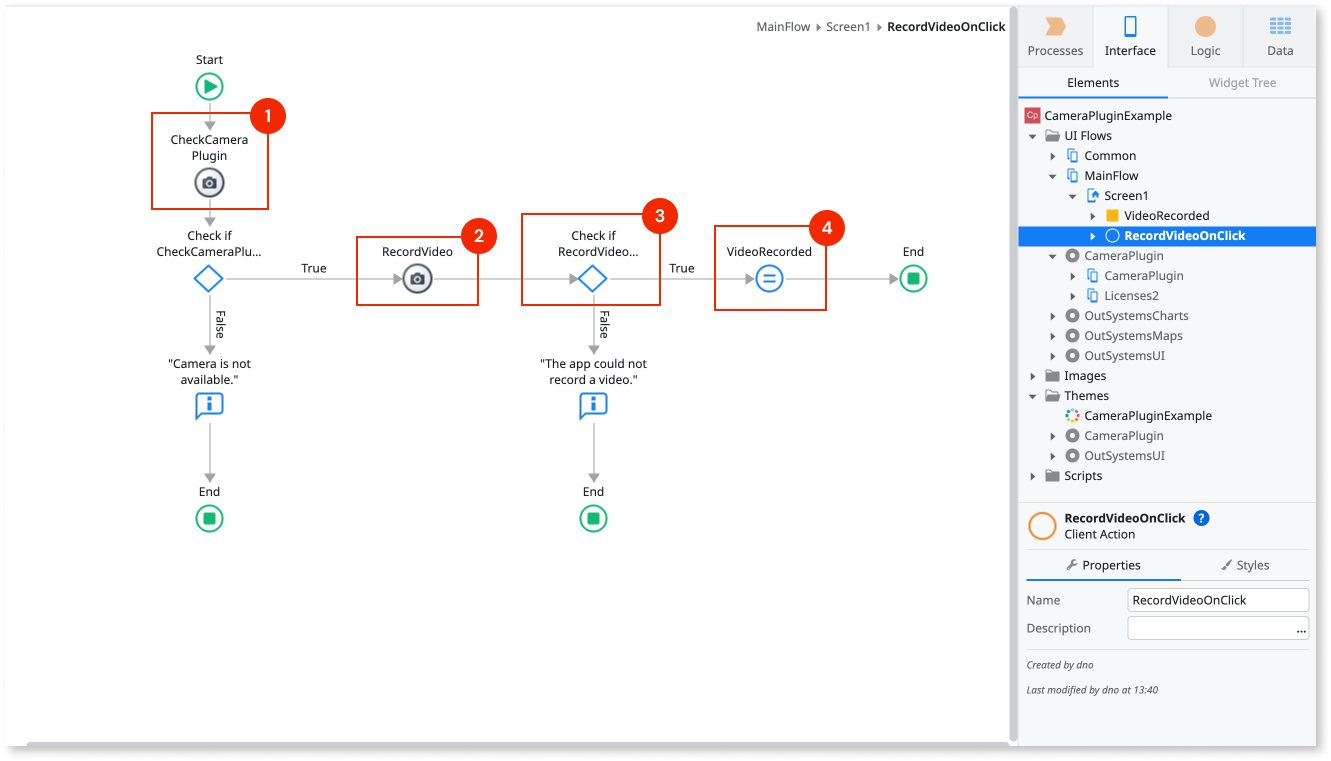This screenshot has width=1331, height=761.
Task: Select the VideoRecorded assign node
Action: (769, 279)
